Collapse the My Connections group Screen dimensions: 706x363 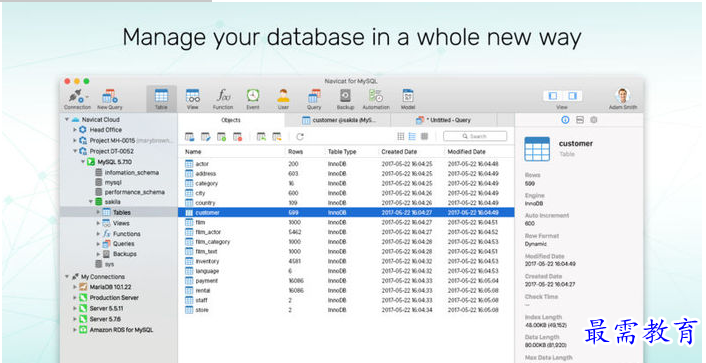coord(67,277)
